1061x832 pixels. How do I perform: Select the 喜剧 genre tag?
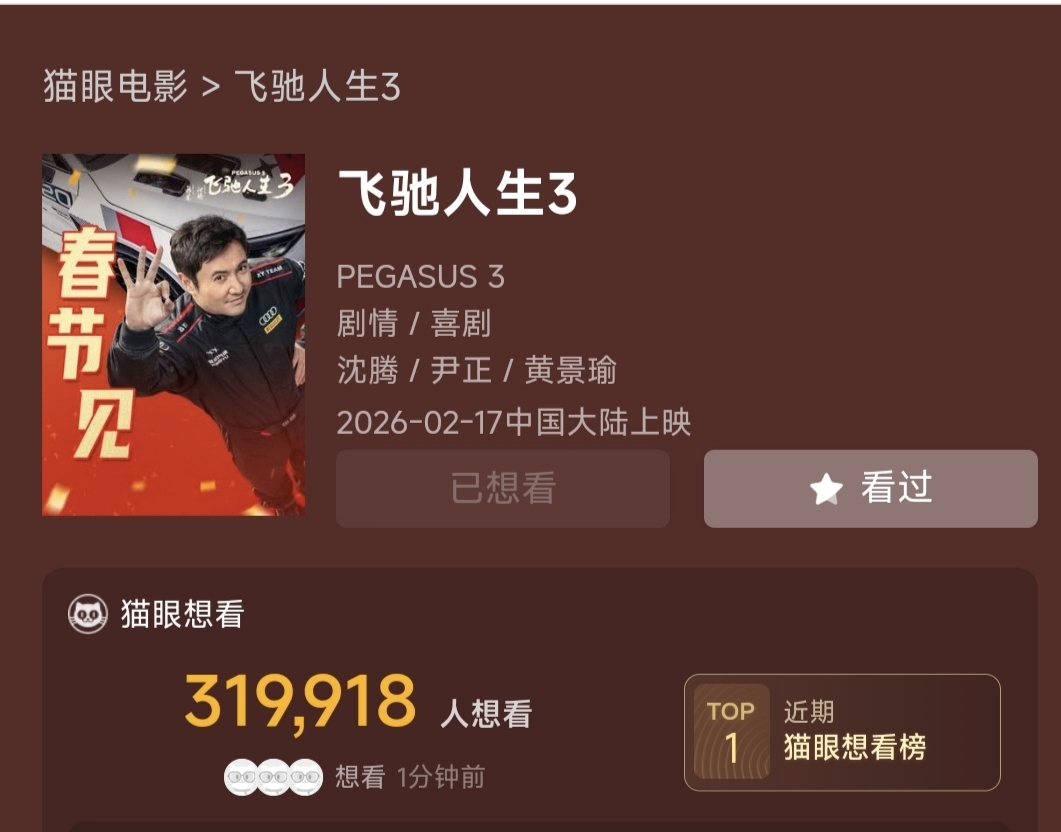(461, 323)
